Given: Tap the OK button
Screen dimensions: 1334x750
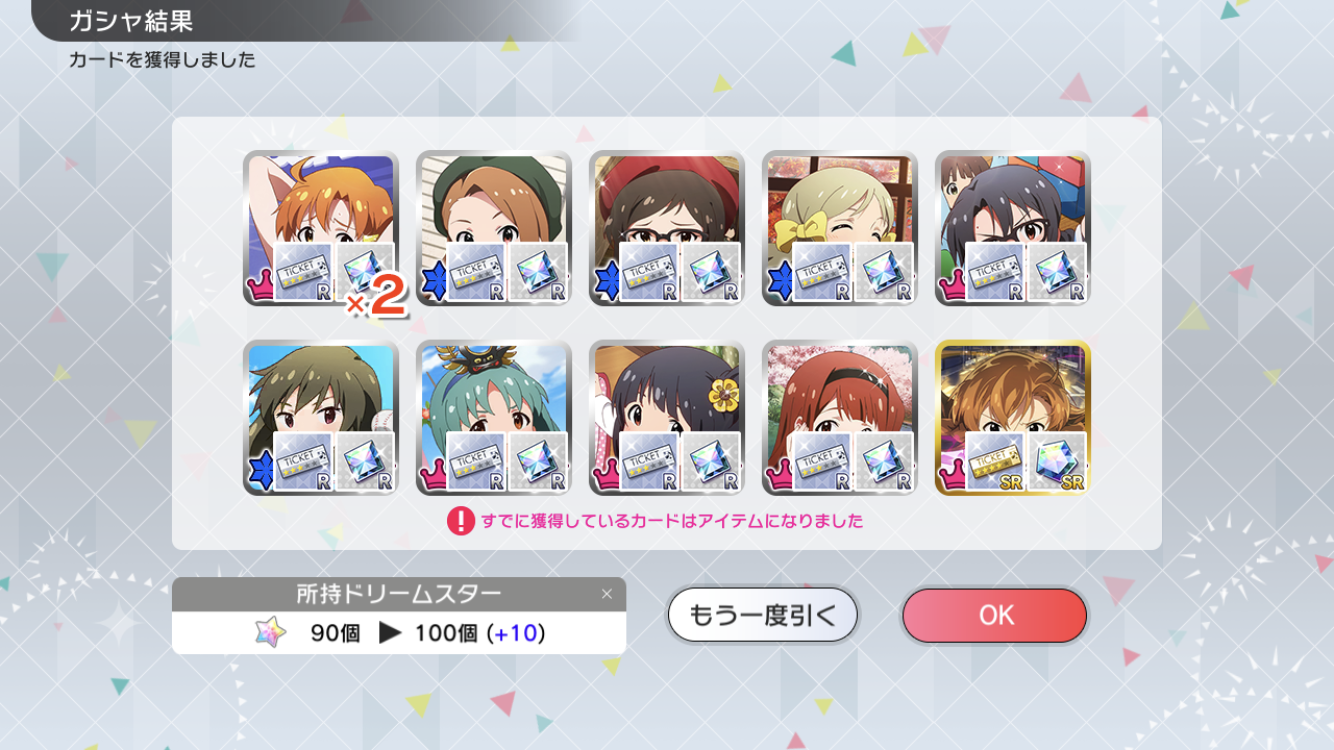Looking at the screenshot, I should pyautogui.click(x=994, y=615).
